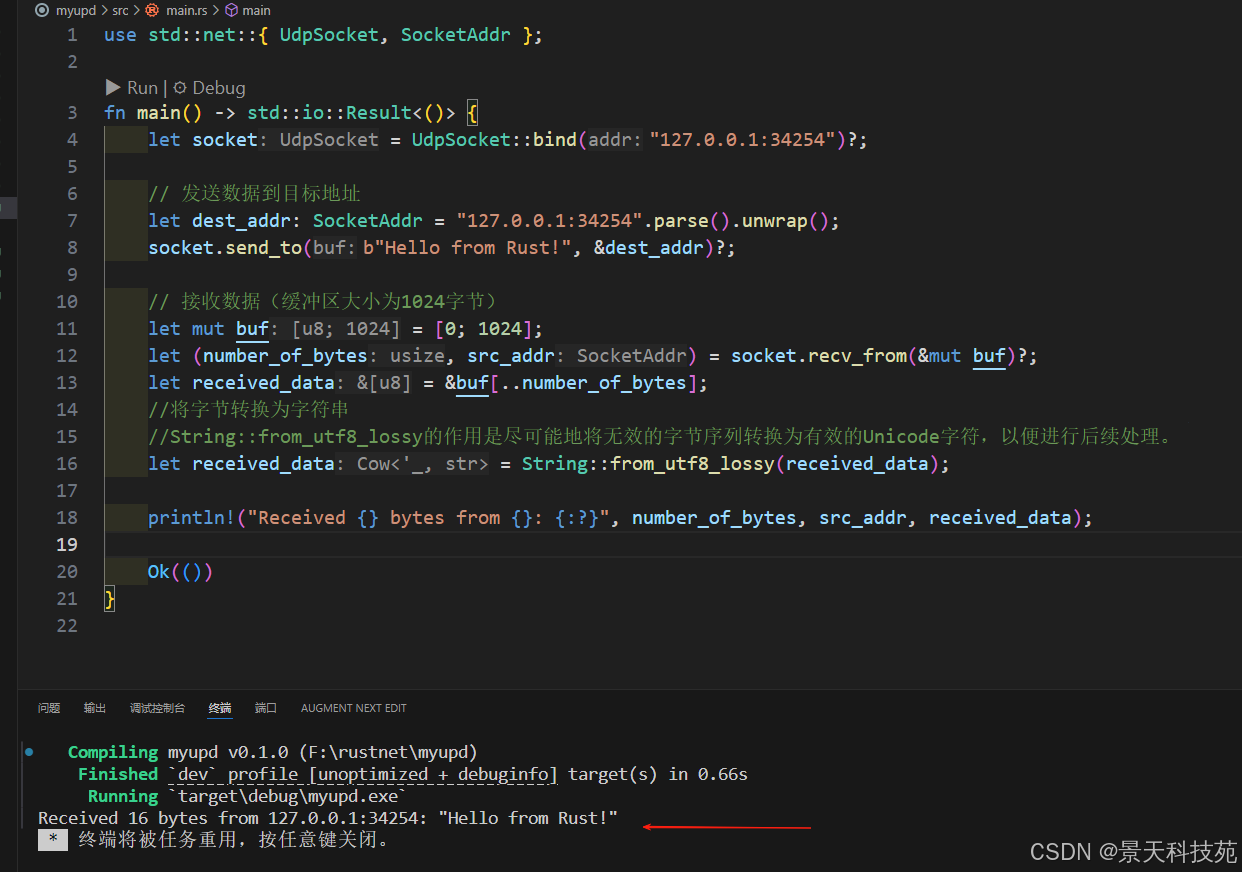
Task: Click the println! macro on line 18
Action: (192, 517)
